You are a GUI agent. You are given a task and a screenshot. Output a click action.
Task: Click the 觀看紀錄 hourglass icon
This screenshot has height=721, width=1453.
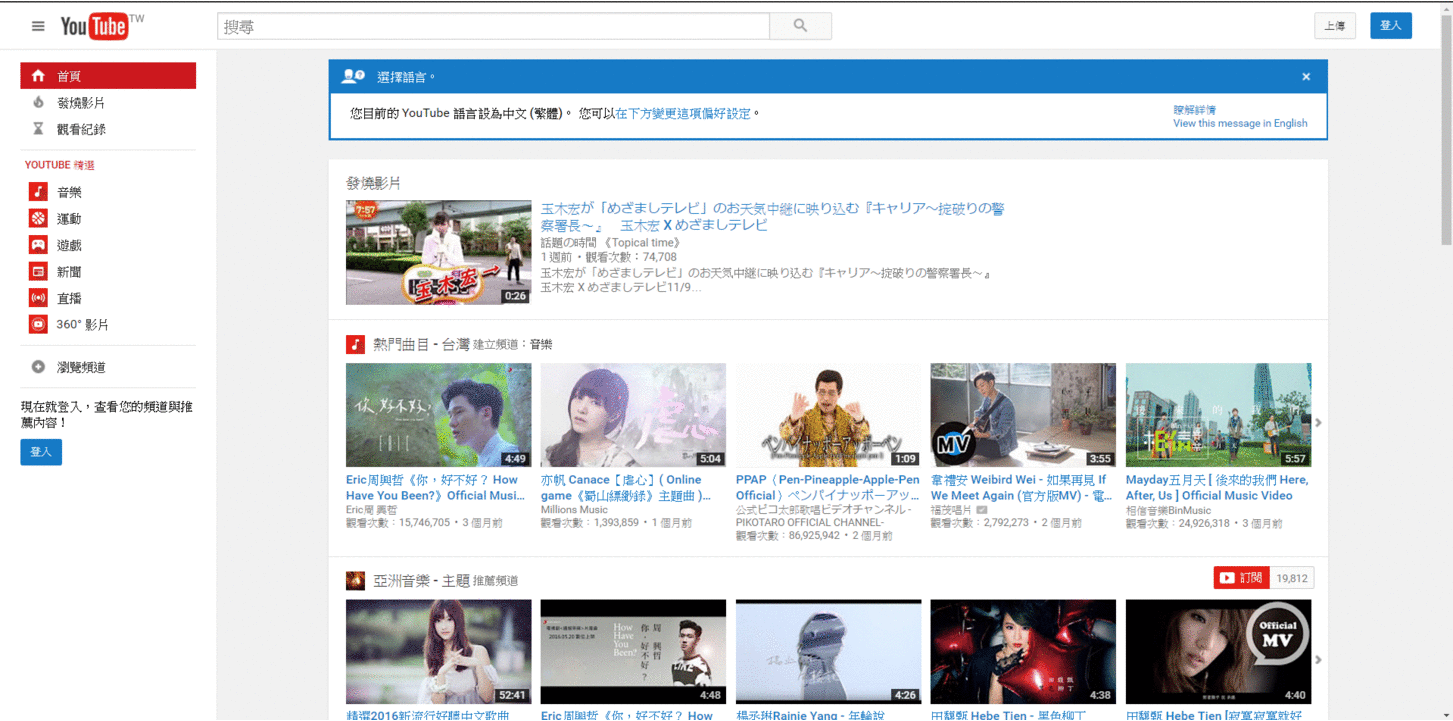click(38, 129)
